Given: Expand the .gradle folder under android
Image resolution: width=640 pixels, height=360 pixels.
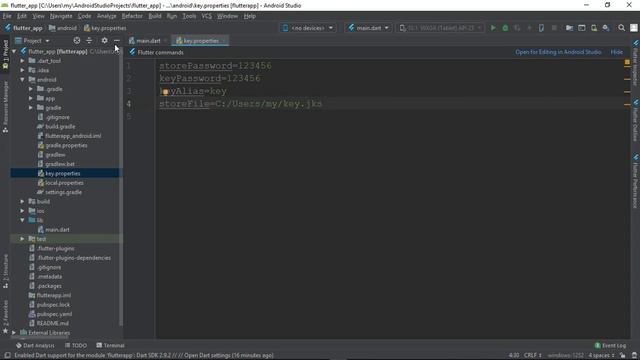Looking at the screenshot, I should (31, 89).
